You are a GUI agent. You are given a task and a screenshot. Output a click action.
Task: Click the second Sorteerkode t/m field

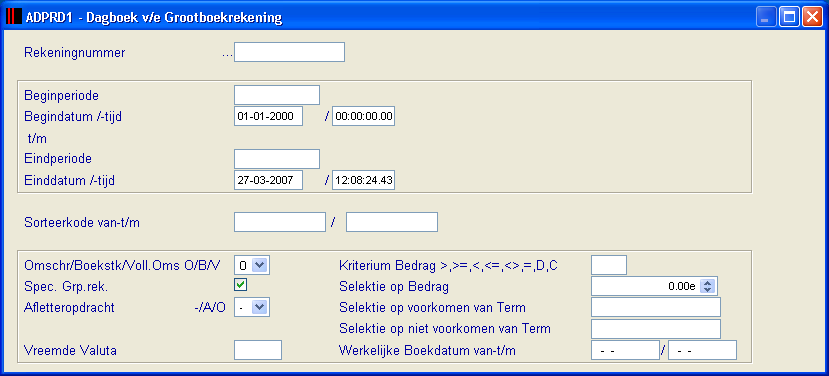(x=392, y=222)
